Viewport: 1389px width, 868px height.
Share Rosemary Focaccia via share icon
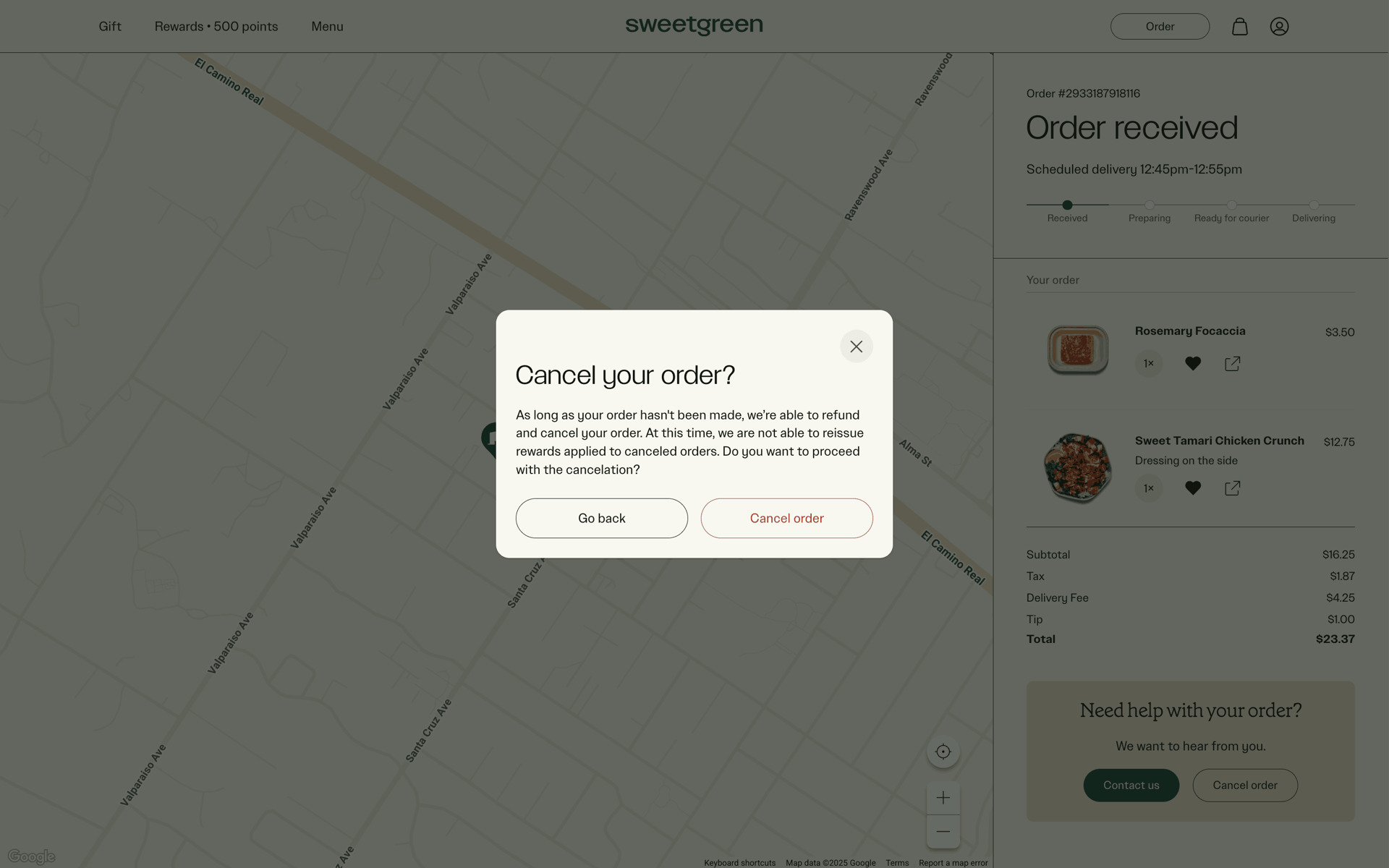pos(1232,364)
